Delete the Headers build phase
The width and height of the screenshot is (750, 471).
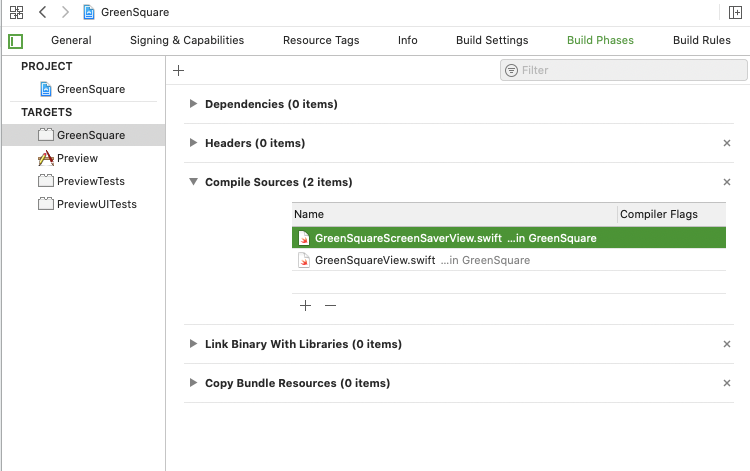tap(727, 143)
